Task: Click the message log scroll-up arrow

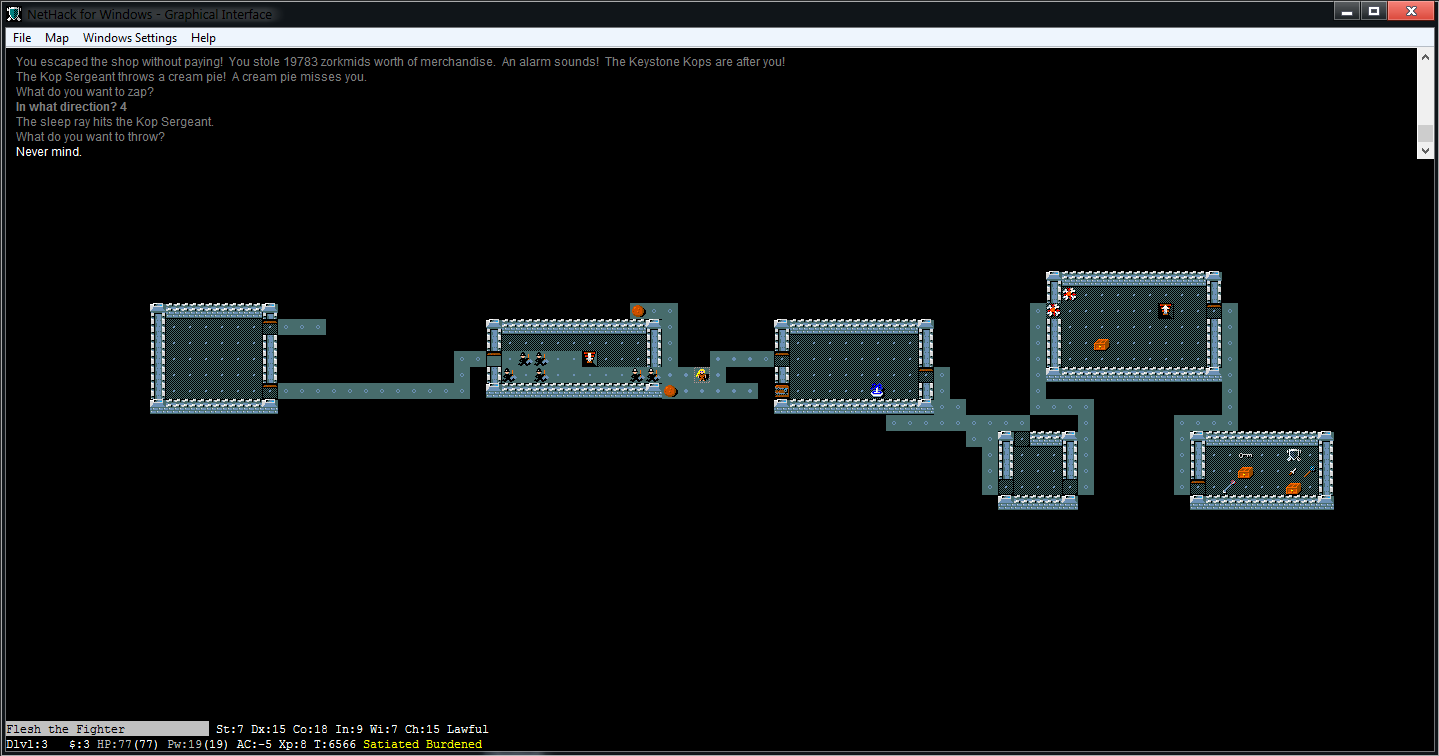Action: click(1425, 56)
